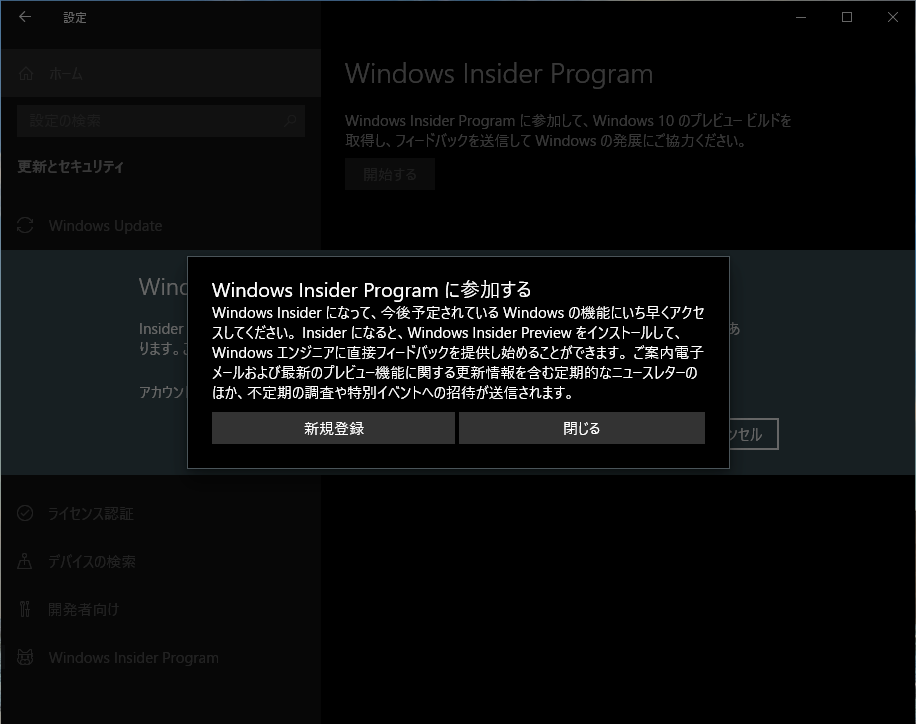Select the 開発者向け sidebar entry

point(85,609)
